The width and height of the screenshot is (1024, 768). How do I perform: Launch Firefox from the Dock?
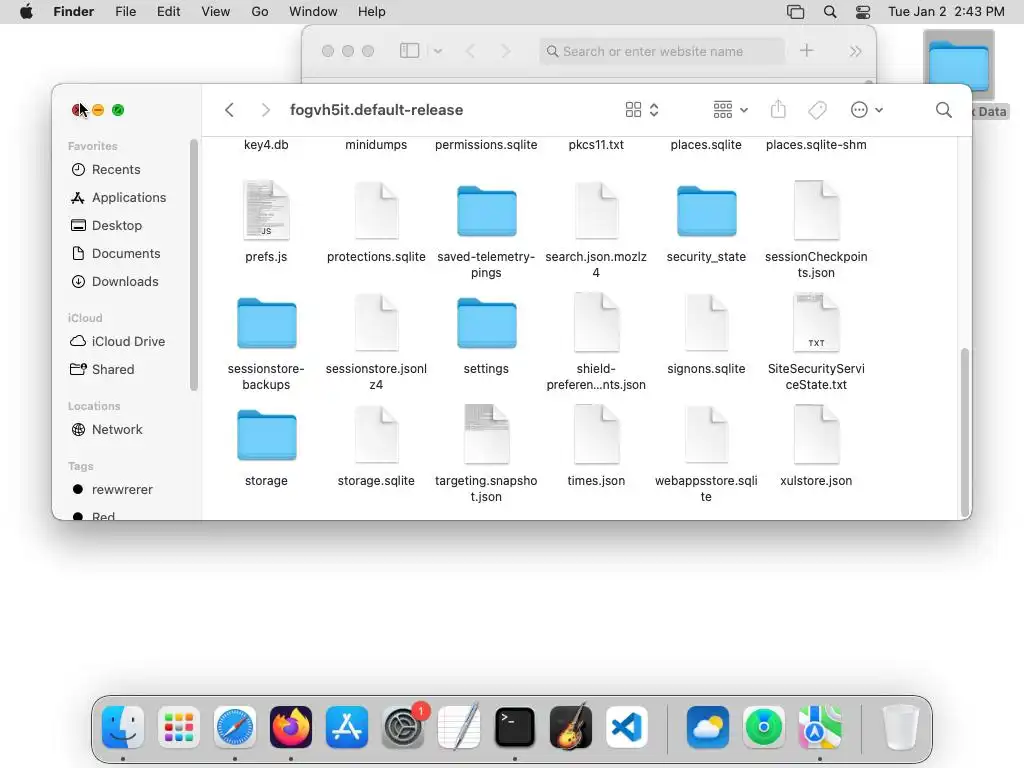[x=291, y=727]
